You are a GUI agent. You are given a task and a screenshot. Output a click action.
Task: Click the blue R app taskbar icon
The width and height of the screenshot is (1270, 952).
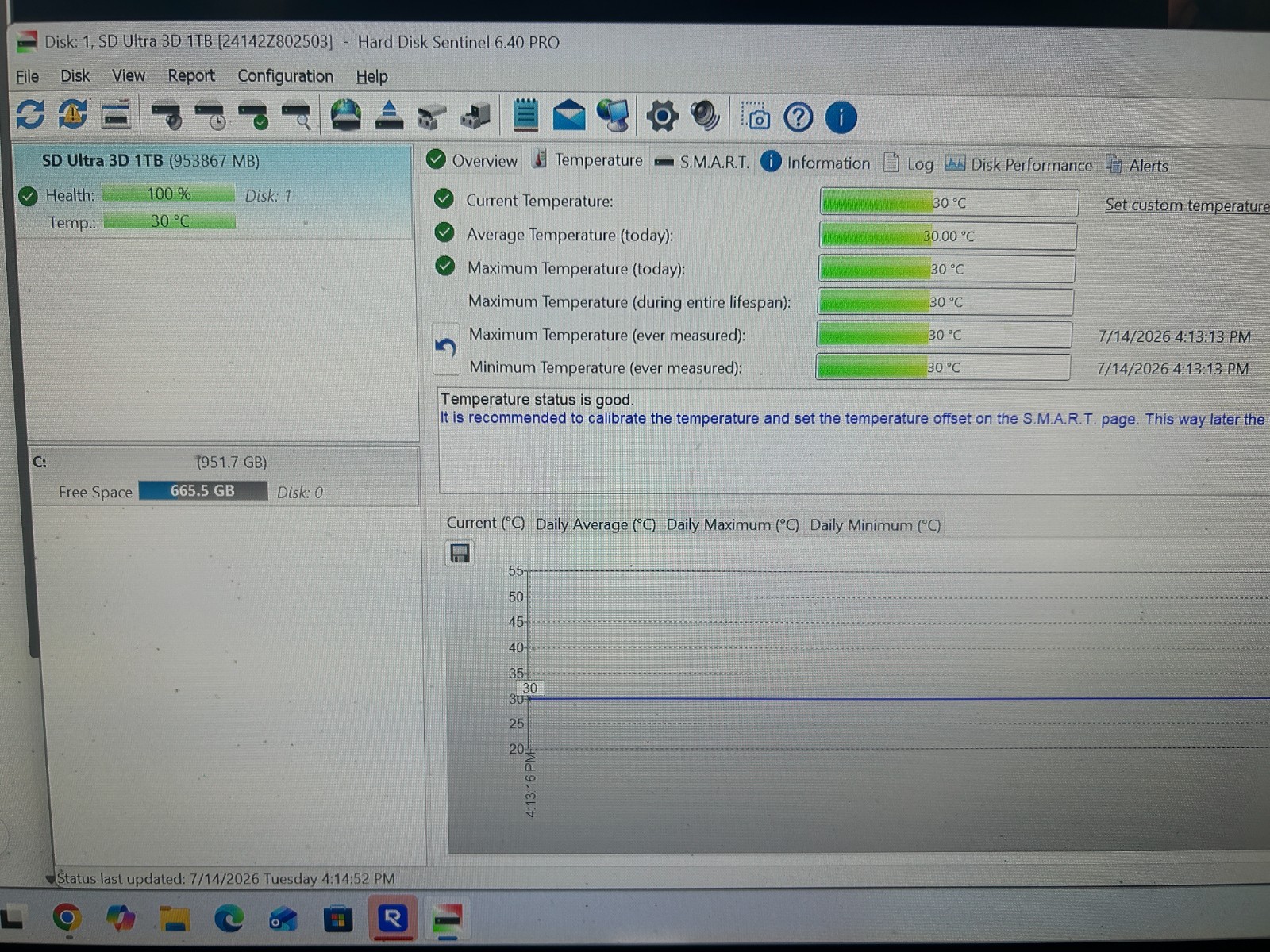point(392,919)
